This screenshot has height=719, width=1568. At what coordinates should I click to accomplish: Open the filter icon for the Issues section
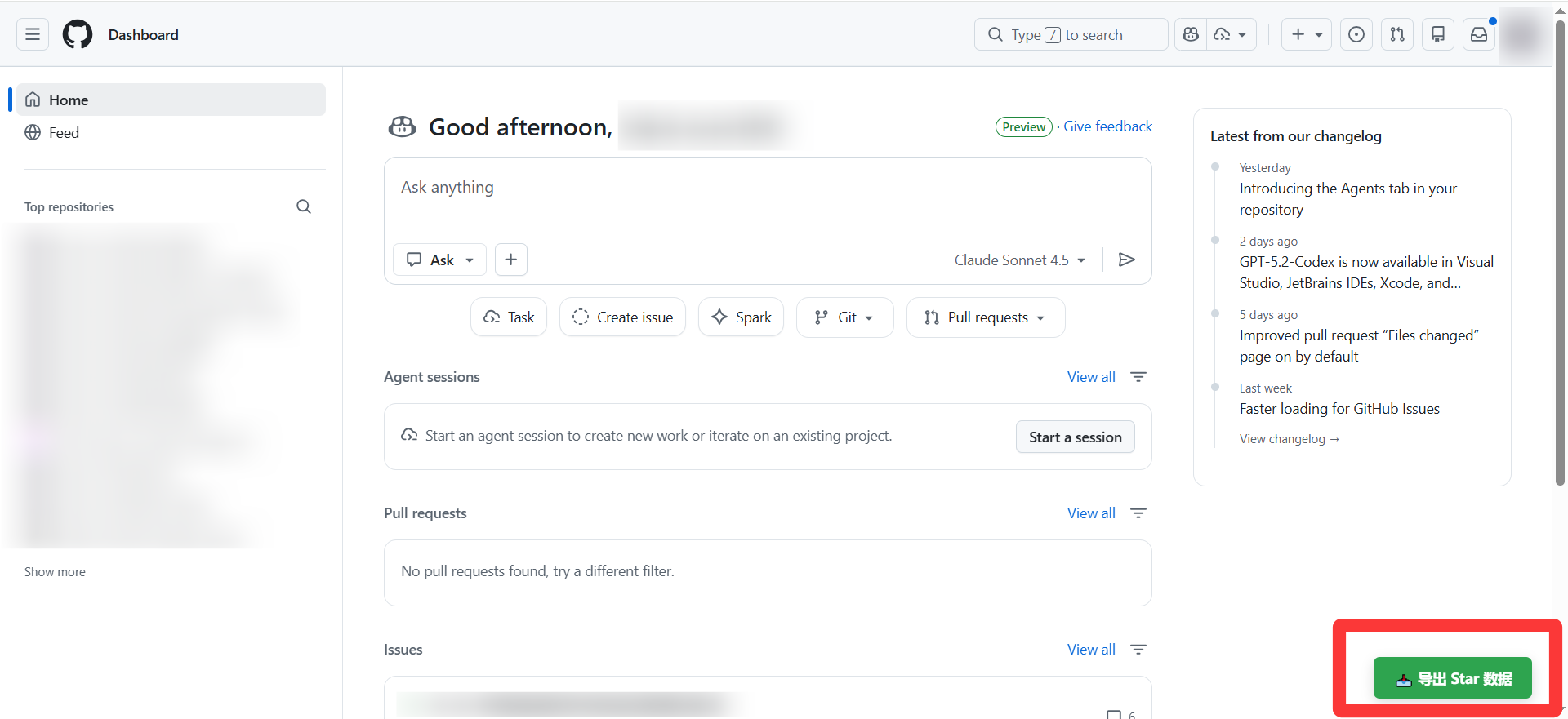1138,649
